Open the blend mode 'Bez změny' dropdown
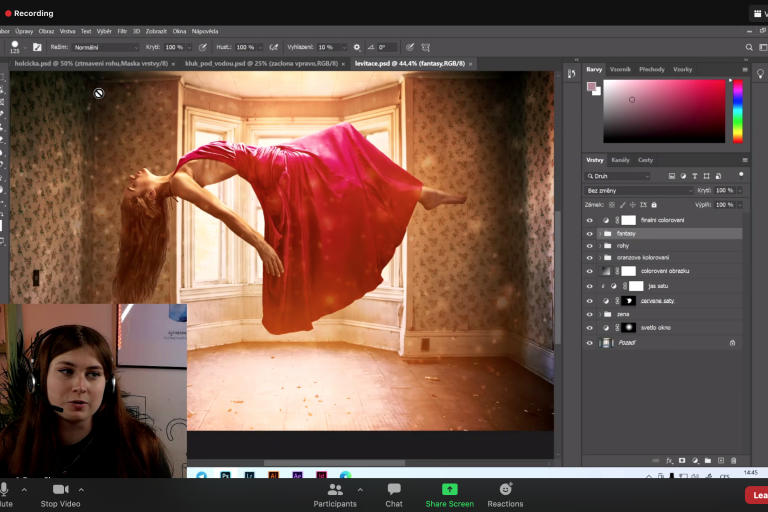Viewport: 768px width, 512px height. pos(639,190)
